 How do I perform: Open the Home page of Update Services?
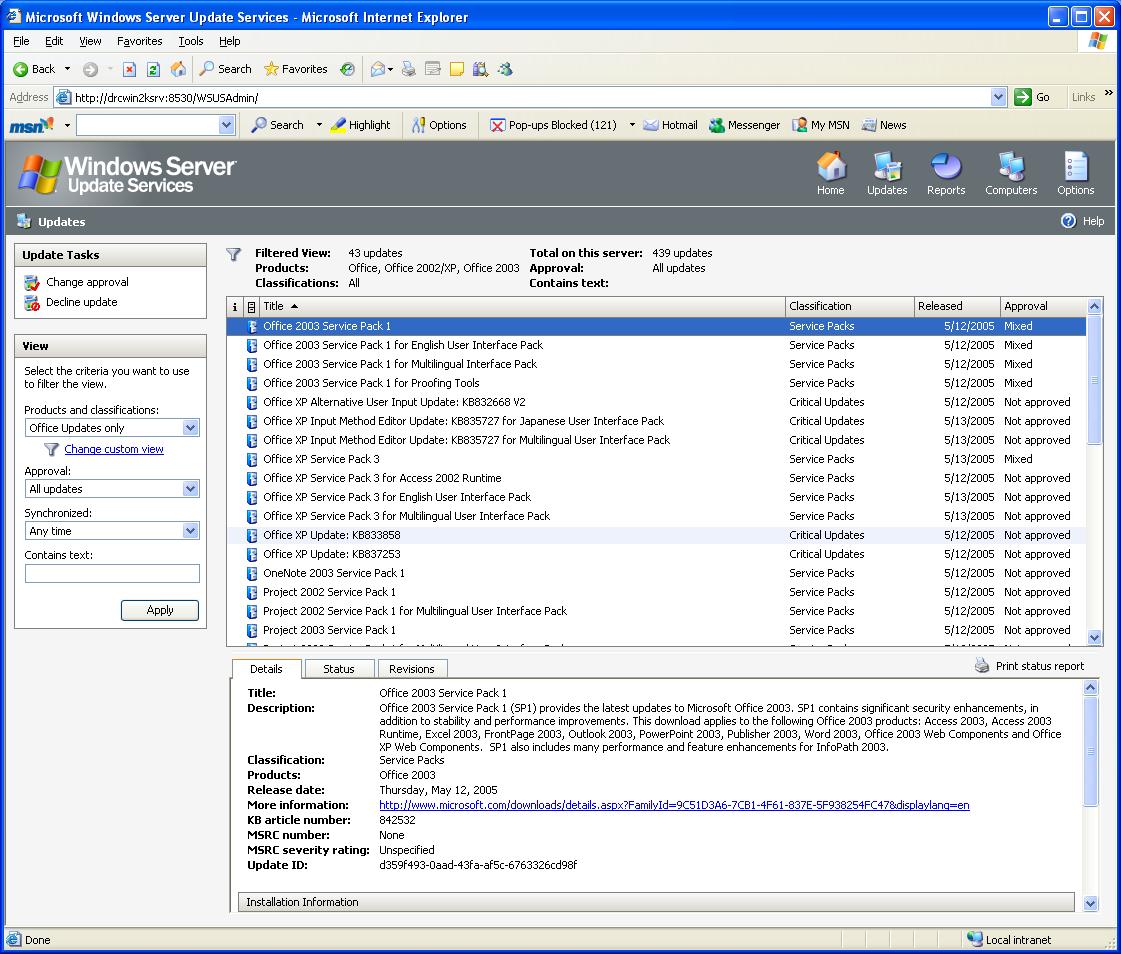(831, 172)
